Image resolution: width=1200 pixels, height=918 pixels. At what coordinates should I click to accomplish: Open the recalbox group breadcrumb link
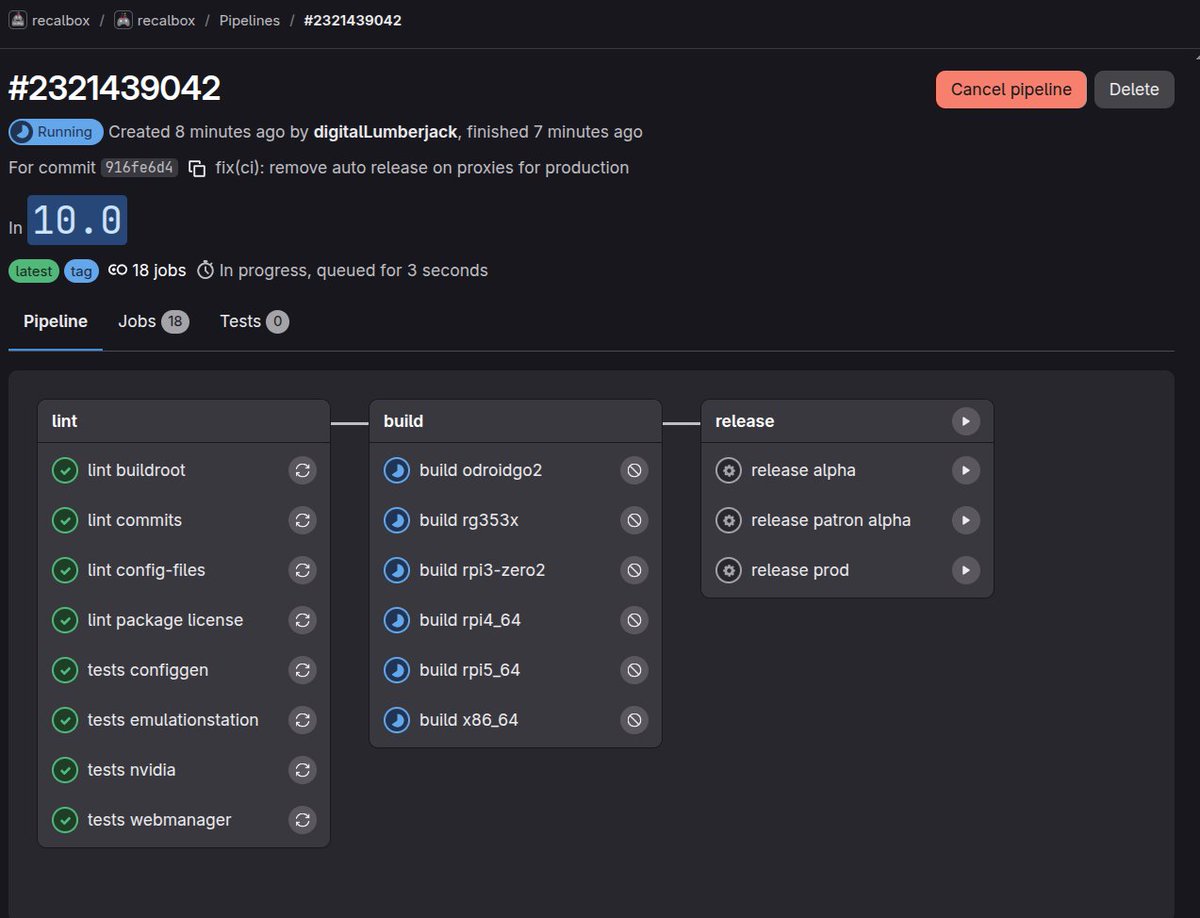coord(61,20)
